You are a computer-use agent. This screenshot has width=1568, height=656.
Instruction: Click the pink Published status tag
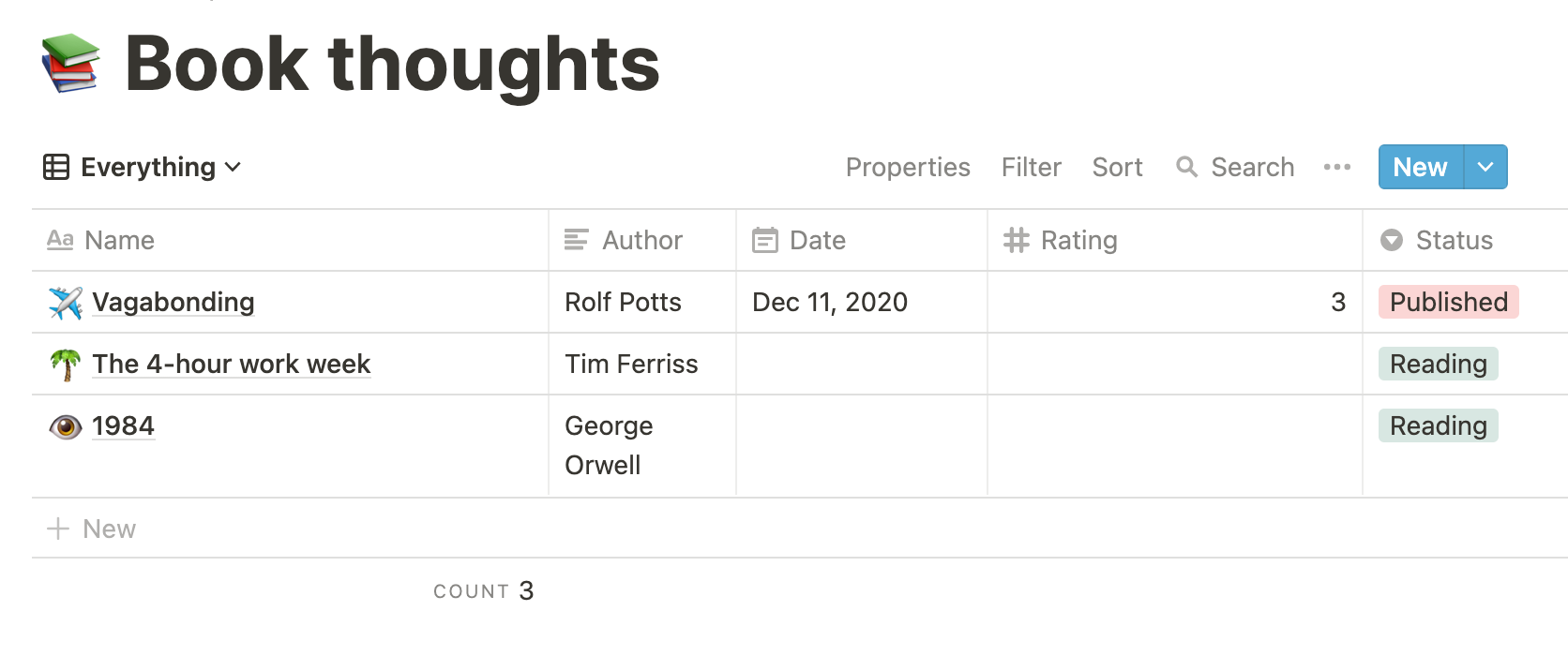[1448, 302]
